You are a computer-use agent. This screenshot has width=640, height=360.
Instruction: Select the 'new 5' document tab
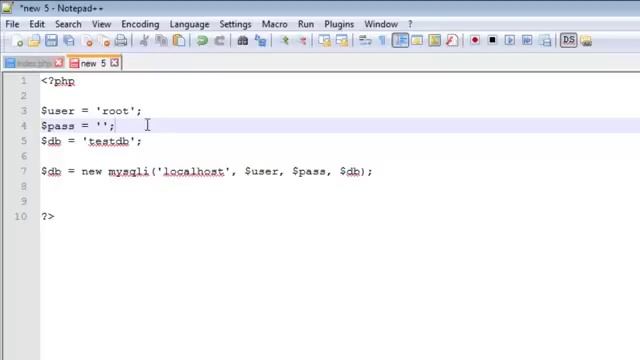(x=93, y=63)
